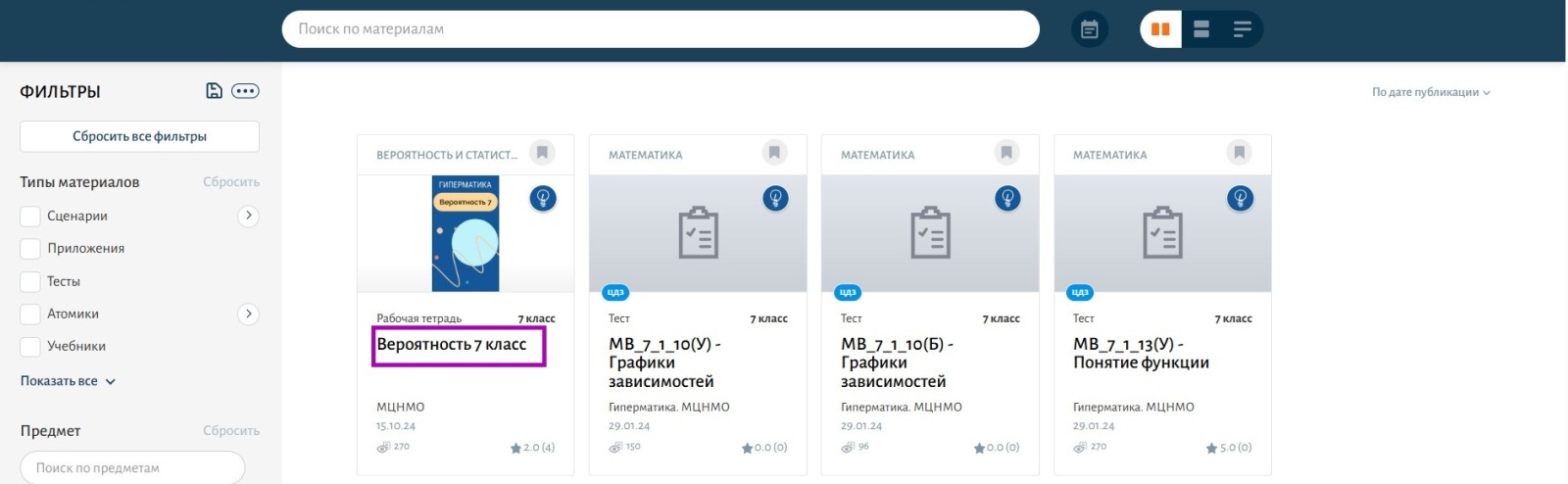Click МЦНМО author on Вероятность card
Viewport: 1568px width, 484px height.
pyautogui.click(x=401, y=407)
